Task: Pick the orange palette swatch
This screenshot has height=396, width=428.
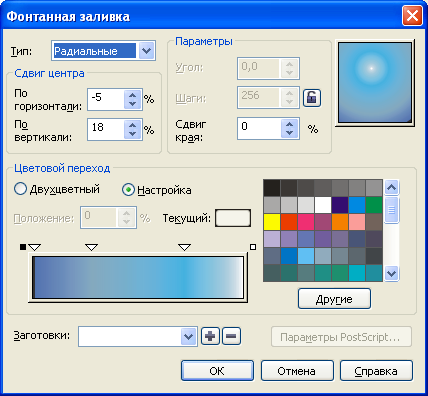Action: (x=340, y=222)
